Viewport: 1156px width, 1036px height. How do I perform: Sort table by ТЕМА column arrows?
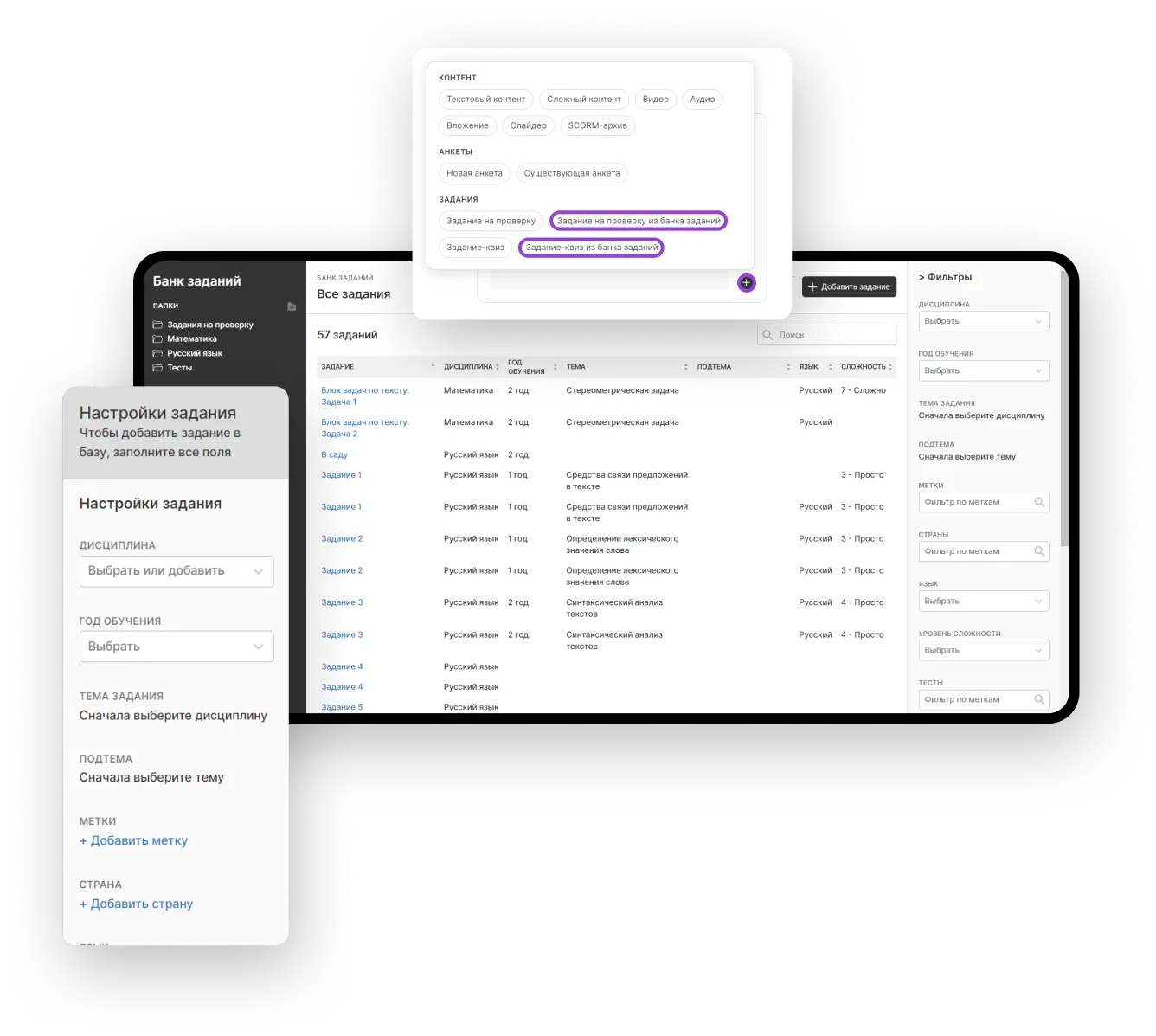(685, 367)
